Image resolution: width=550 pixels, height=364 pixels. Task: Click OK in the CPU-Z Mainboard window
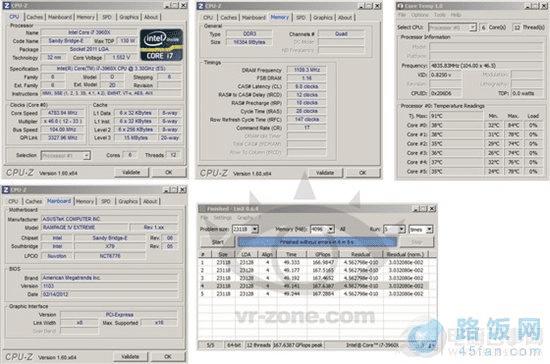[x=168, y=357]
